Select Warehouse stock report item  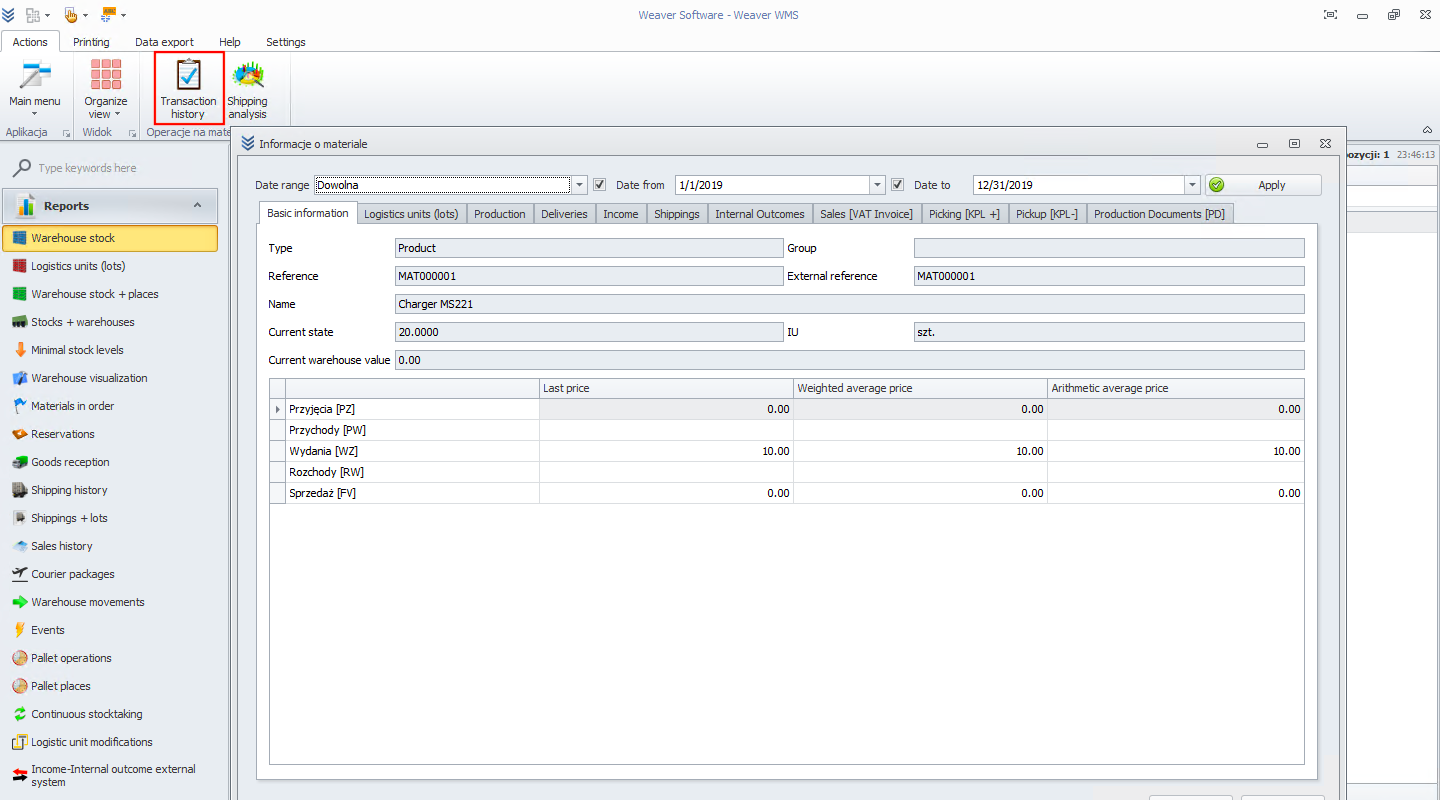[110, 238]
